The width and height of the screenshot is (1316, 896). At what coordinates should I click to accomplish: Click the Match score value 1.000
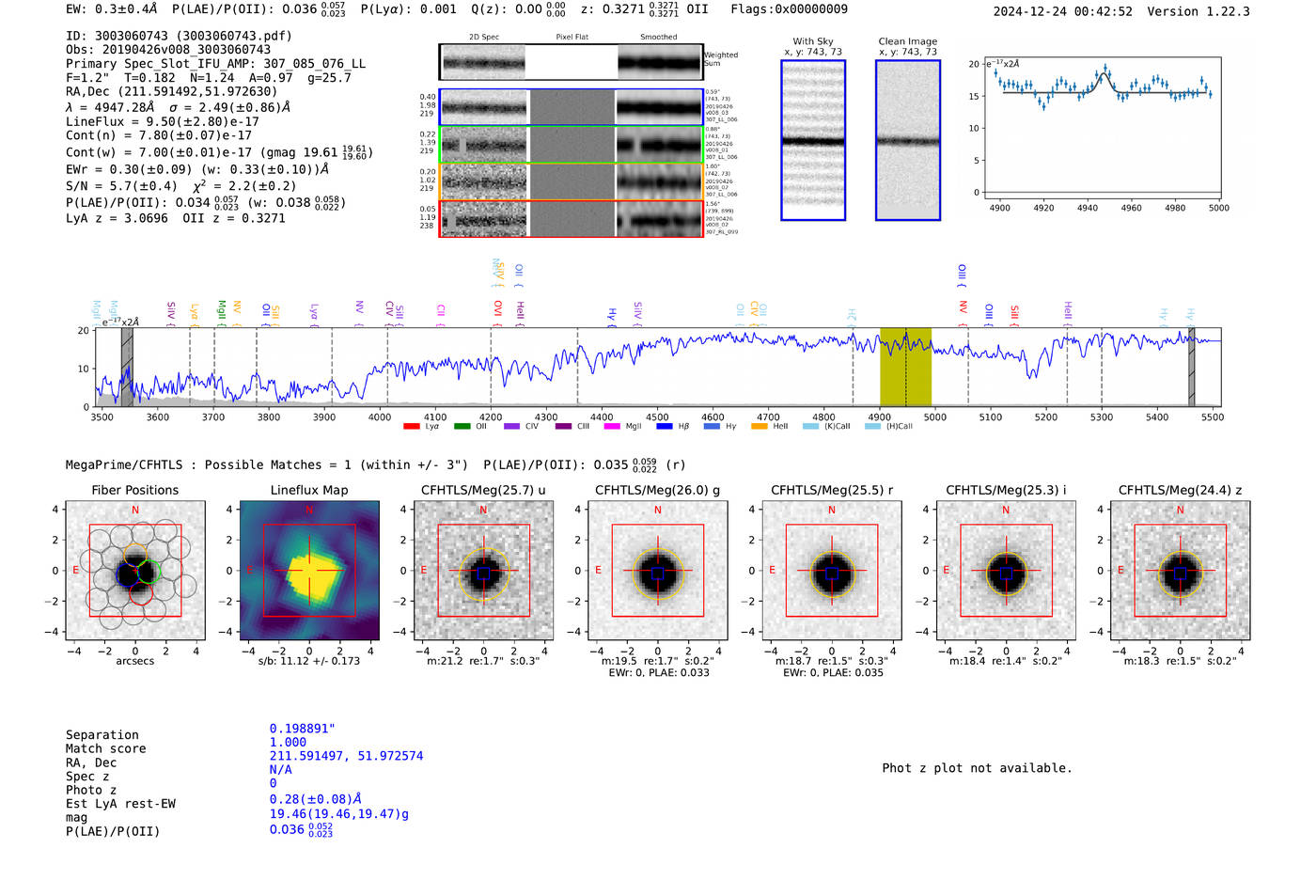click(x=288, y=742)
